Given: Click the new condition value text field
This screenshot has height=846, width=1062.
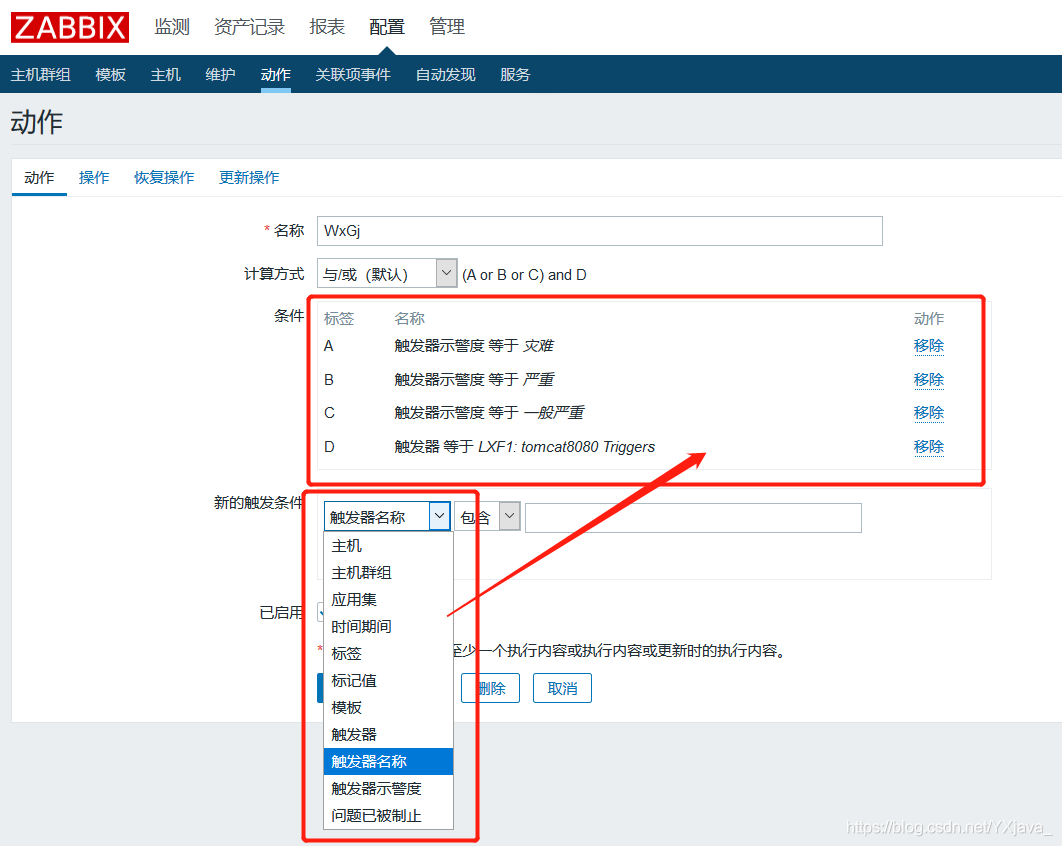Looking at the screenshot, I should [693, 518].
